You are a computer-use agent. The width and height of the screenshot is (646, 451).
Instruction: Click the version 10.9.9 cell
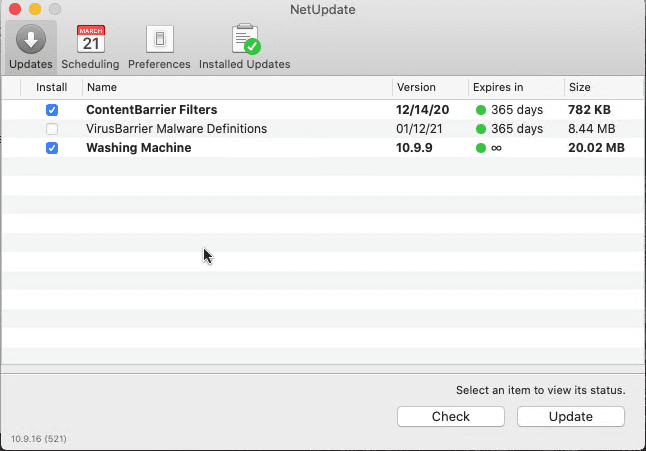coord(414,148)
